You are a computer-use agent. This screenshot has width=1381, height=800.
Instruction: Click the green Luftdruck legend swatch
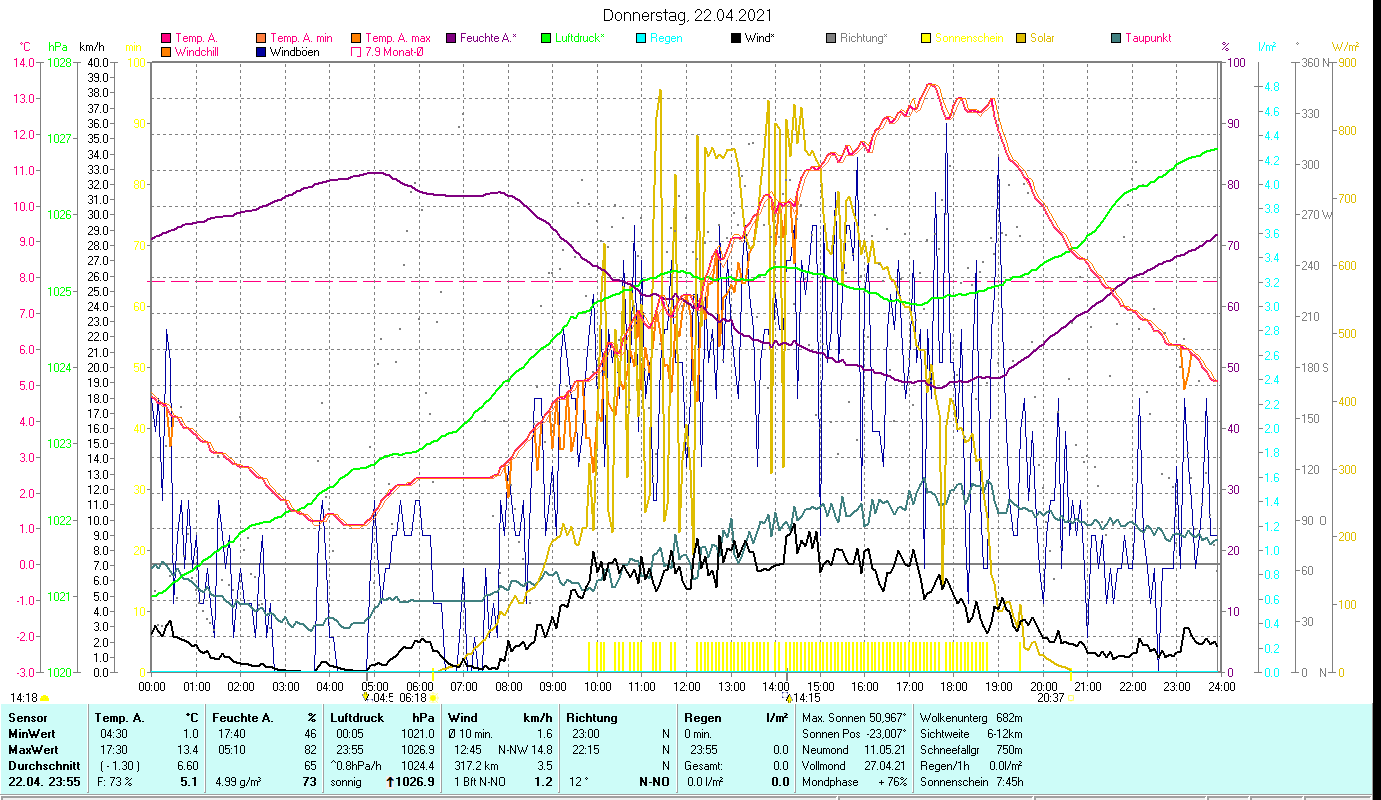pyautogui.click(x=546, y=38)
